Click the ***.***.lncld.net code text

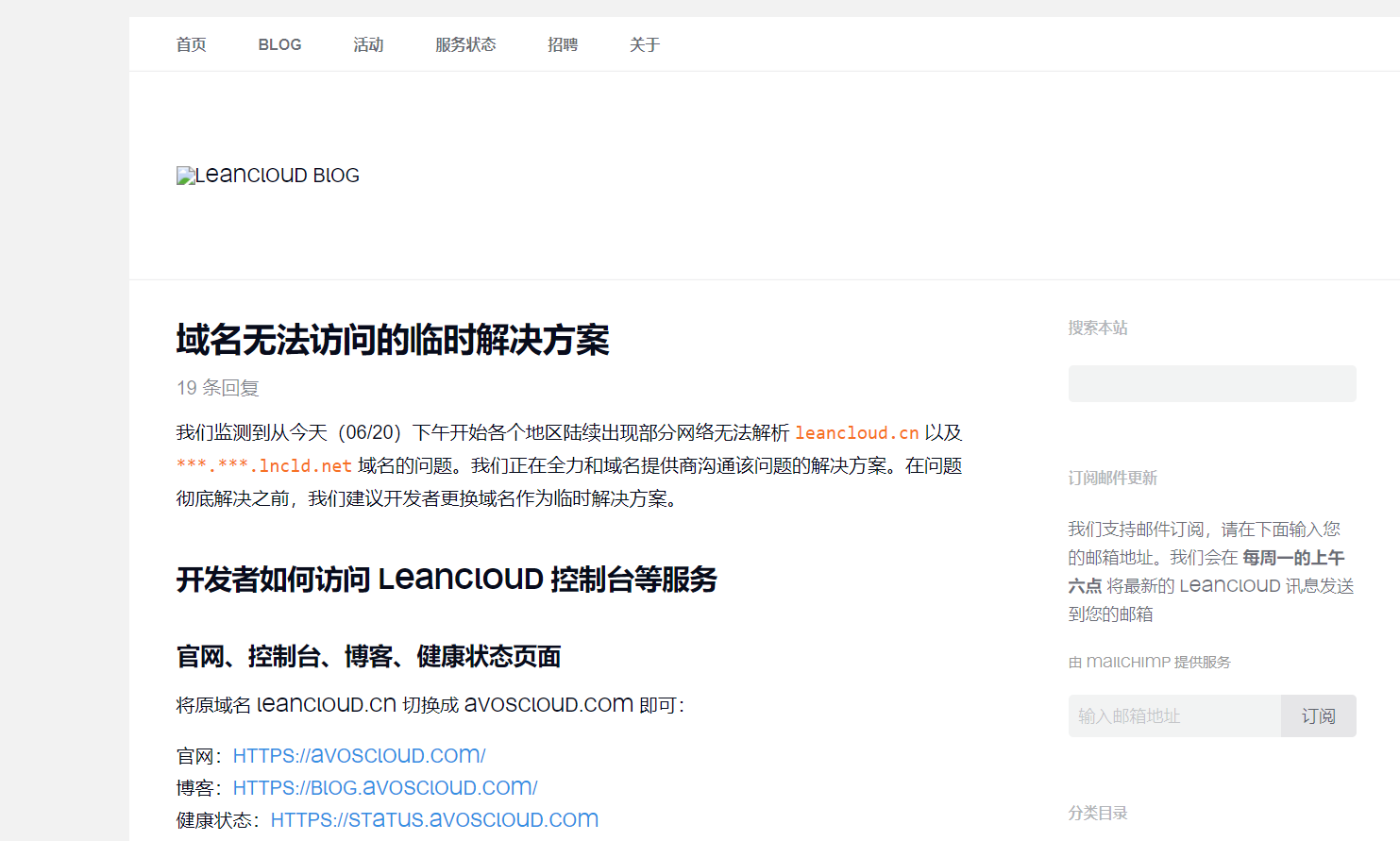[264, 465]
